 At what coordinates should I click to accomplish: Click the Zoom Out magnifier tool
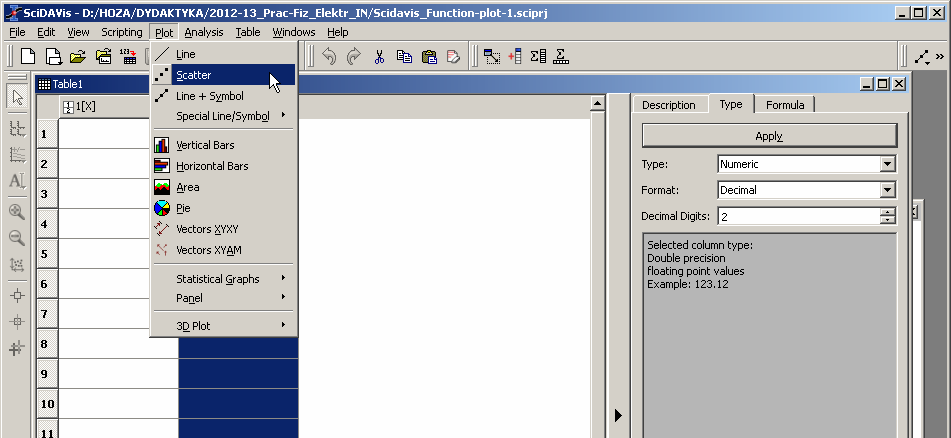tap(18, 238)
